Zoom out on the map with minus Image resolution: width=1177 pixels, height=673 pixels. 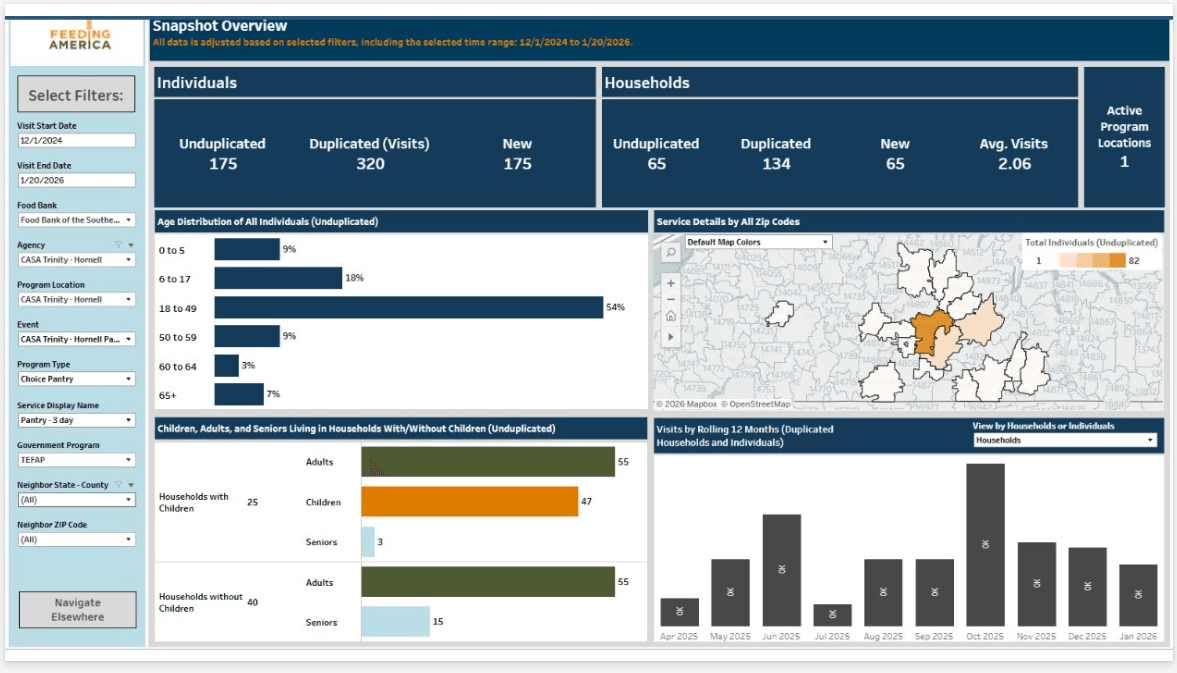coord(670,300)
